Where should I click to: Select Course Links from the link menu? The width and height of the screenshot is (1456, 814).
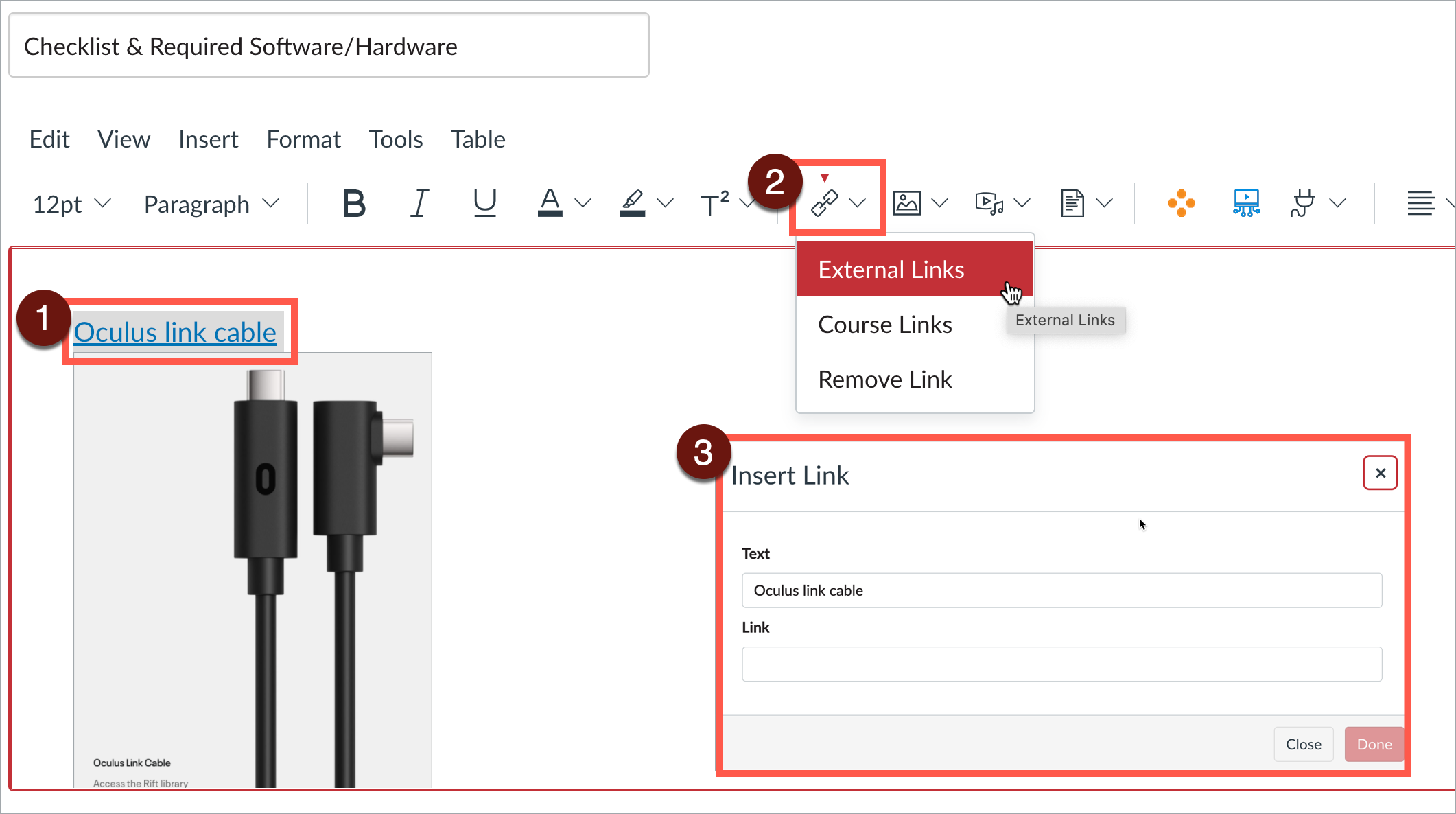(884, 324)
